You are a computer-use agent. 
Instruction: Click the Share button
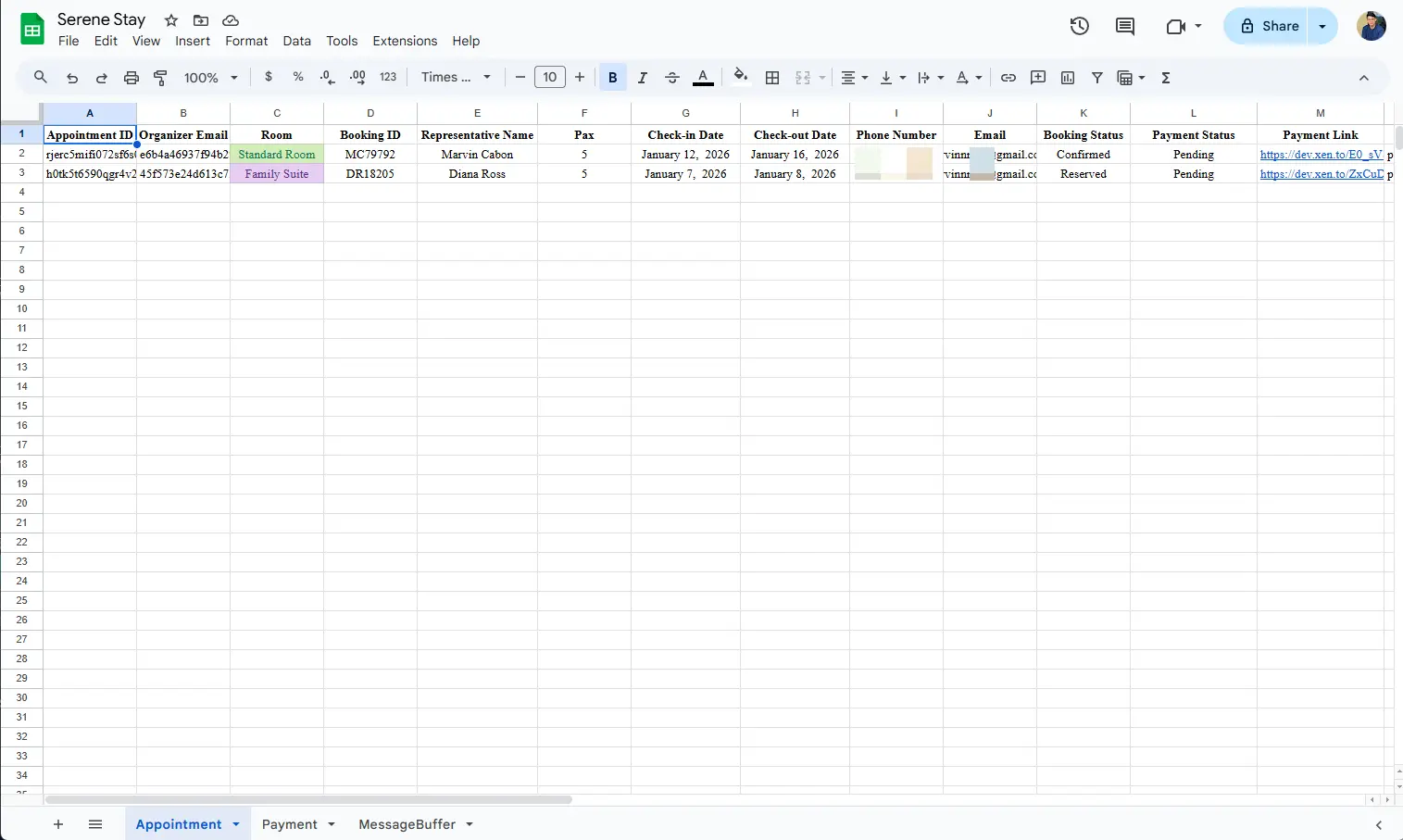point(1269,26)
